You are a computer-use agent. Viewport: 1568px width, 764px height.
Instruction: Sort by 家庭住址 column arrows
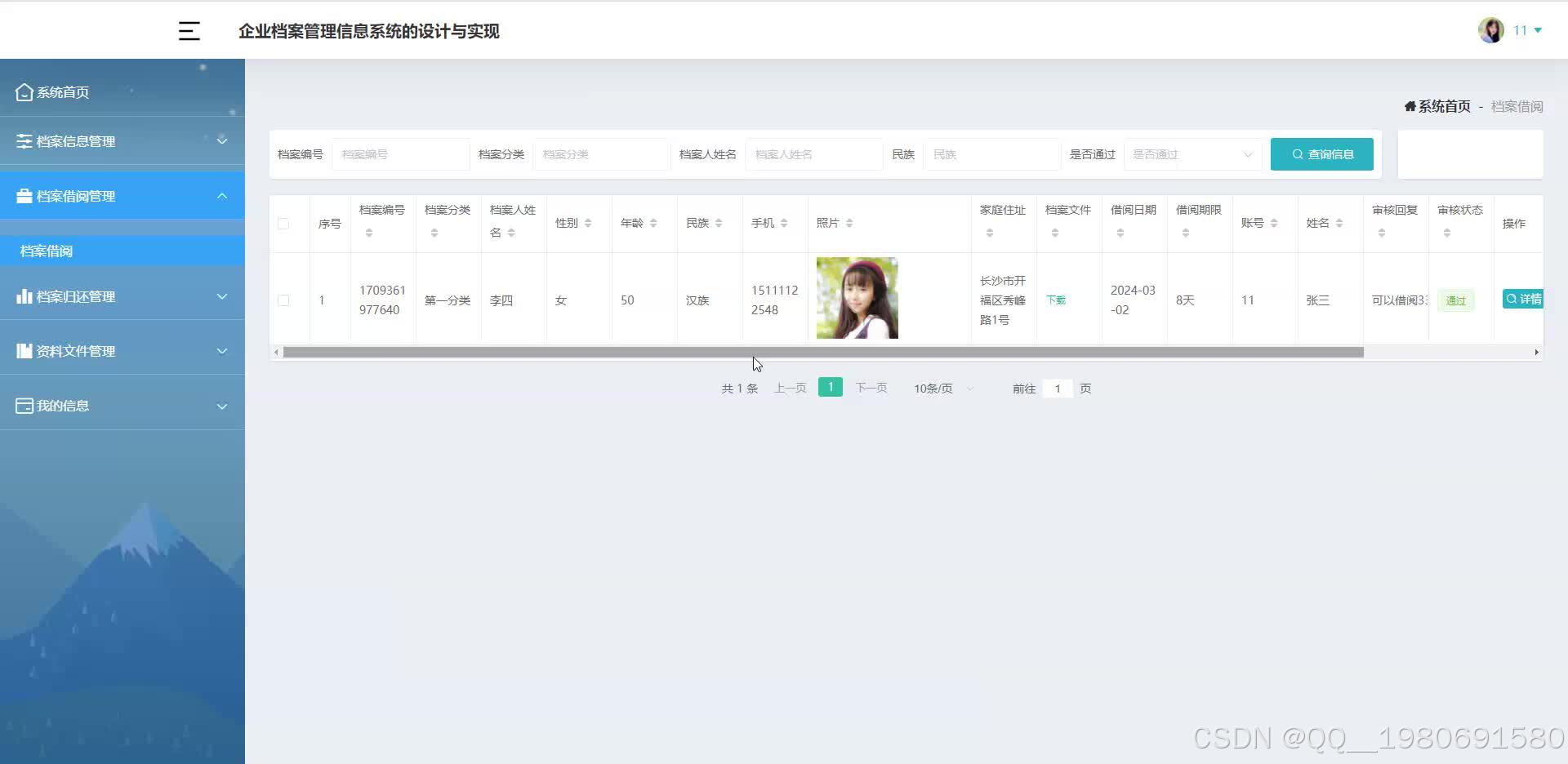point(990,233)
